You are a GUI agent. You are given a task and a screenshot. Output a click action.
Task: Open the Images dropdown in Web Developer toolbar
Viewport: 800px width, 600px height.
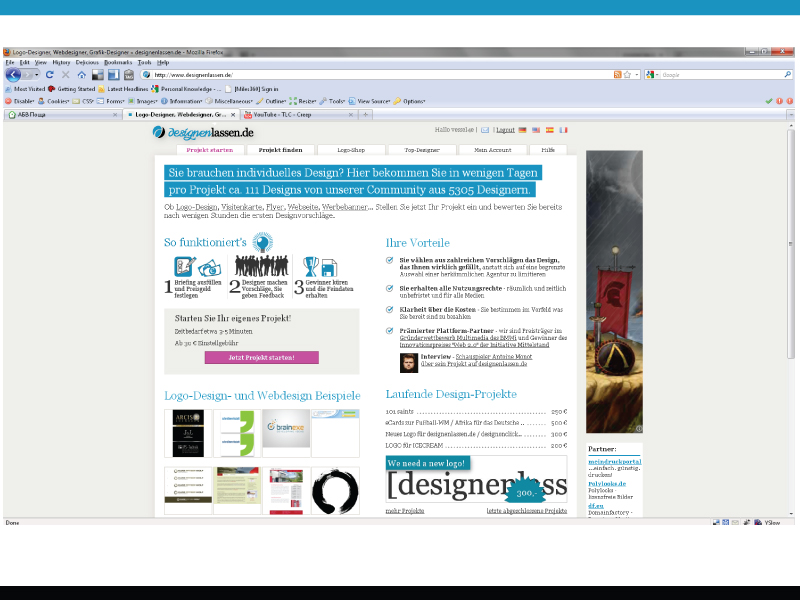coord(143,101)
